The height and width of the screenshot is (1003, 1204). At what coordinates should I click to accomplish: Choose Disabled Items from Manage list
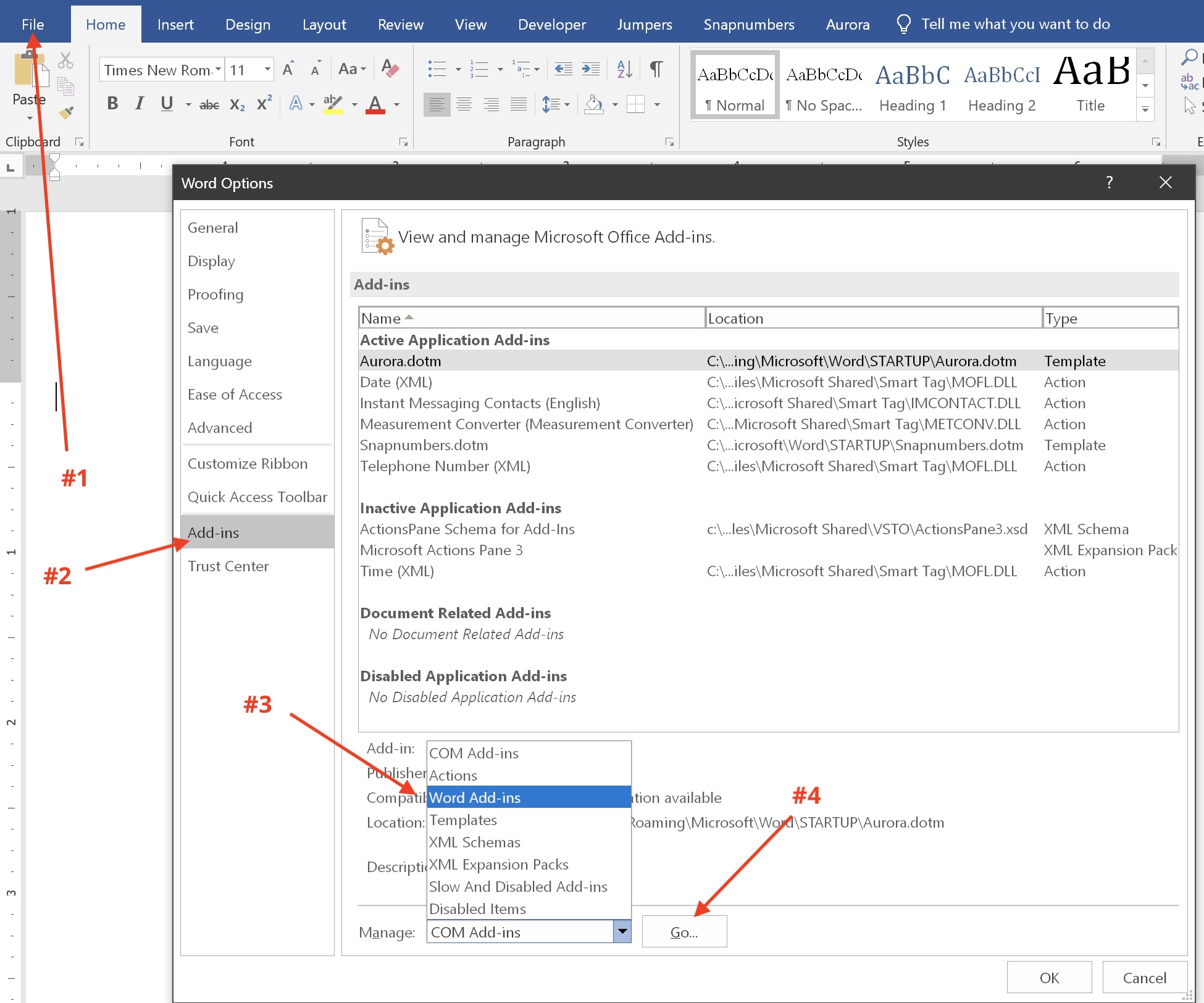point(529,909)
